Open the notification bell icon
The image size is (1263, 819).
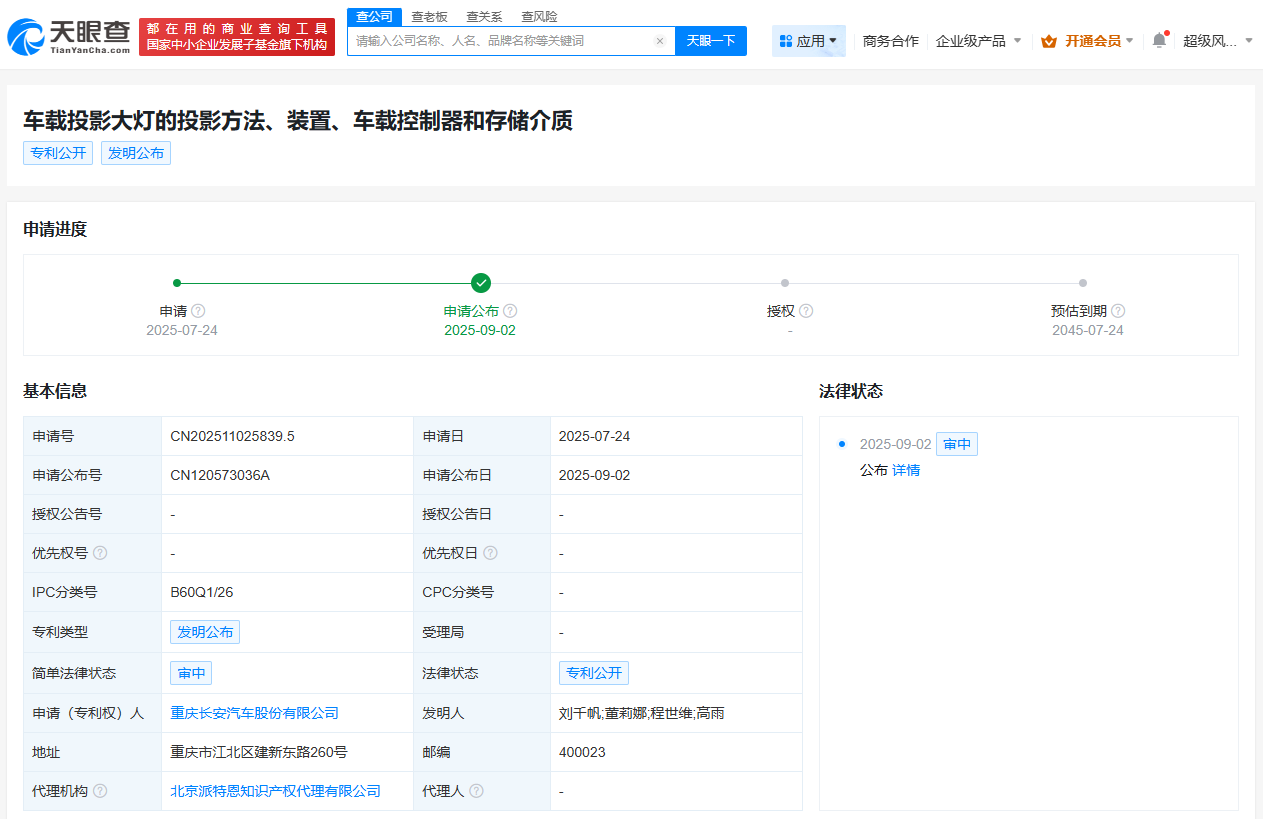[x=1157, y=38]
